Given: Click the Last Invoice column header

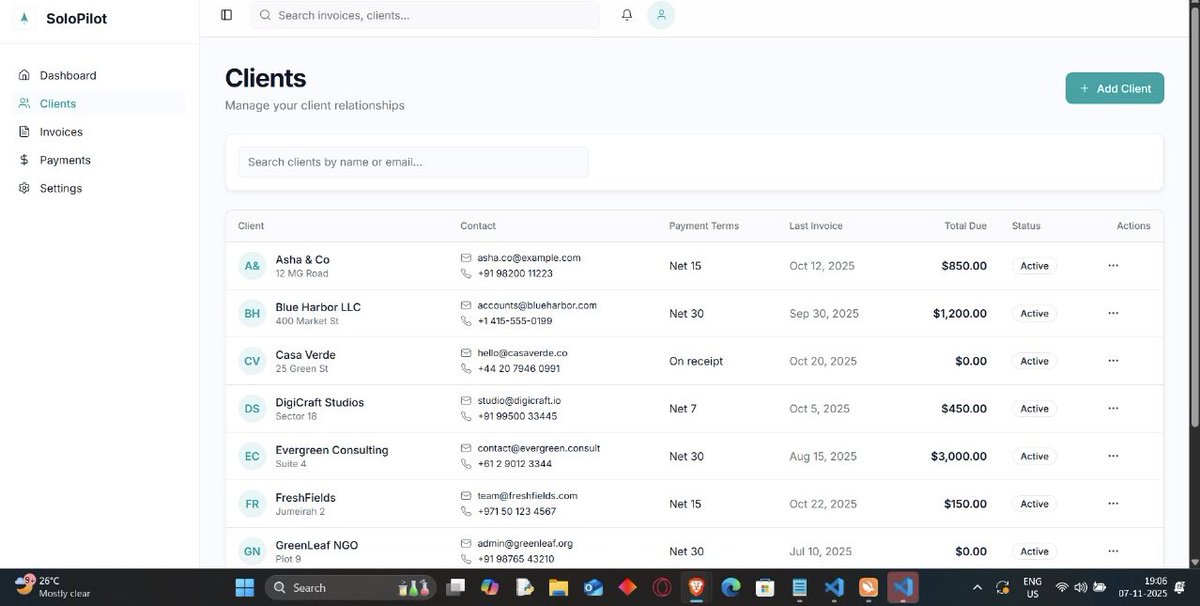Looking at the screenshot, I should point(816,226).
